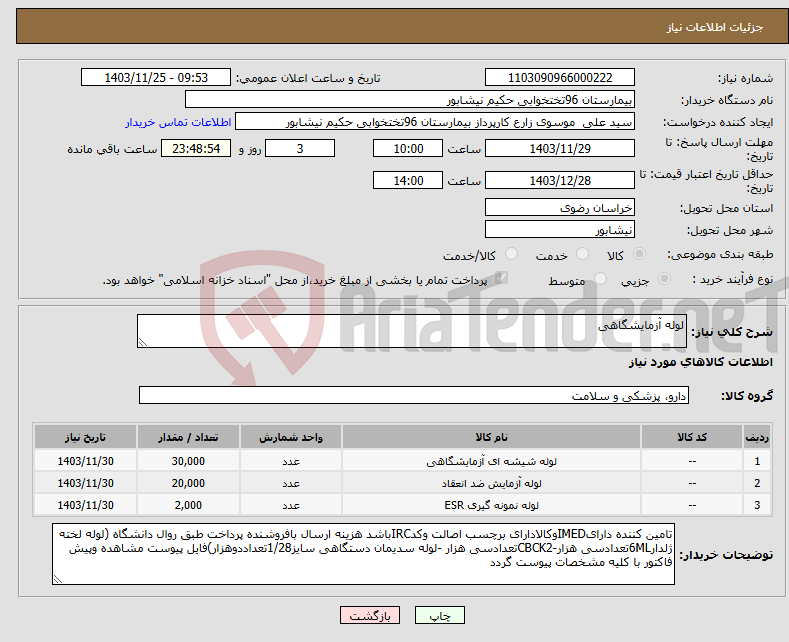
Task: Click the validity time field 14:00
Action: click(408, 180)
